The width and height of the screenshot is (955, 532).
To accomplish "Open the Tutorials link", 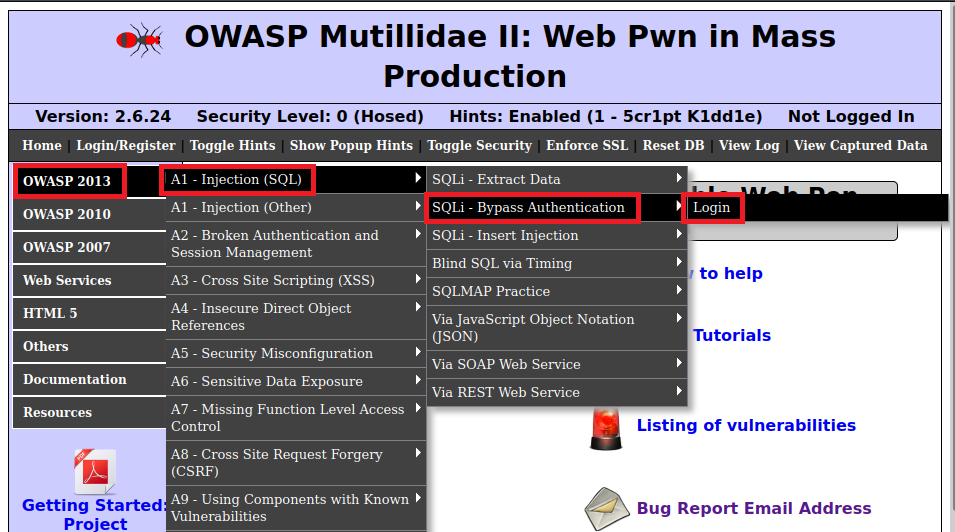I will 732,335.
